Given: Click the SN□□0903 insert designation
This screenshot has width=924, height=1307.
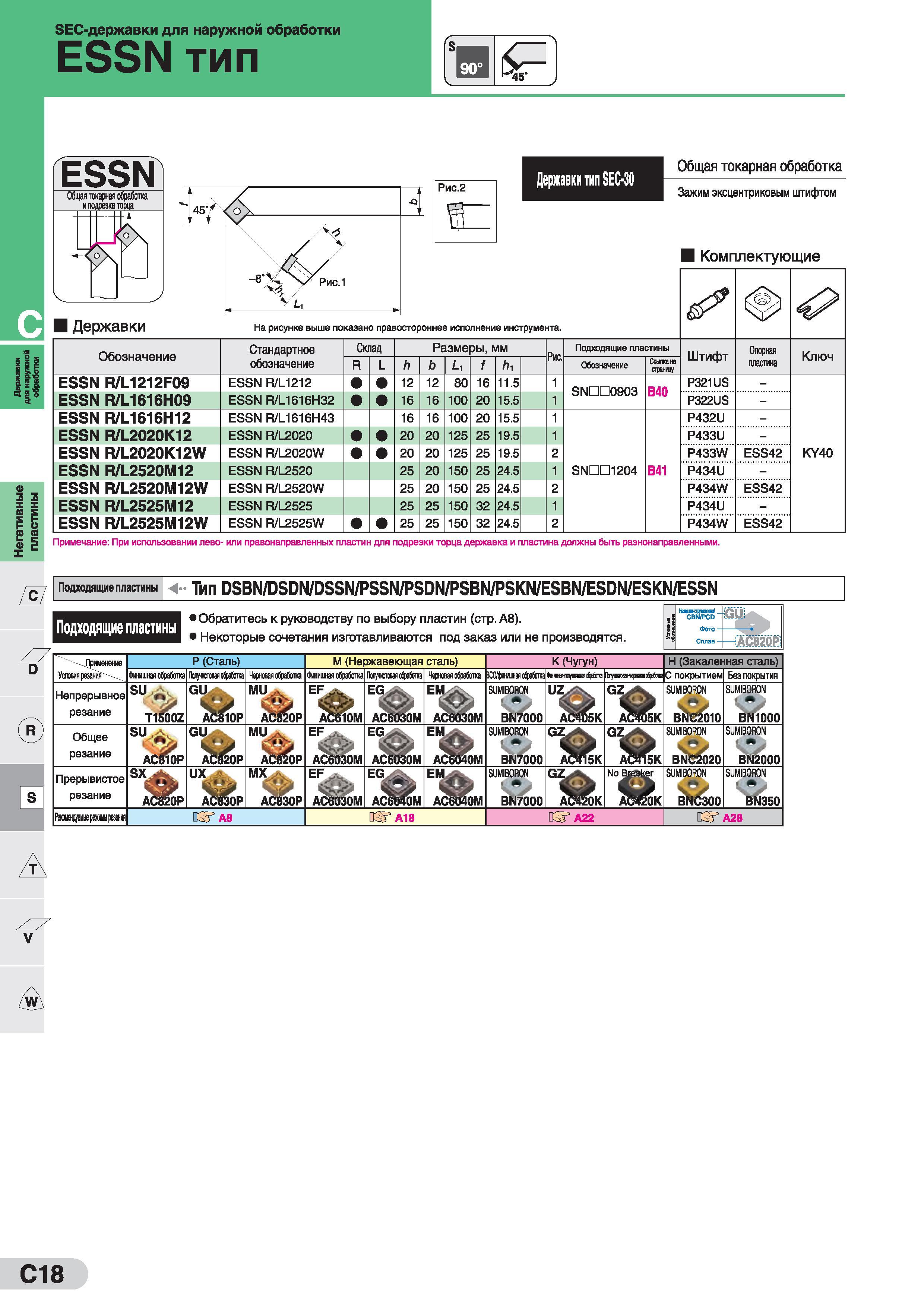Looking at the screenshot, I should [x=604, y=392].
